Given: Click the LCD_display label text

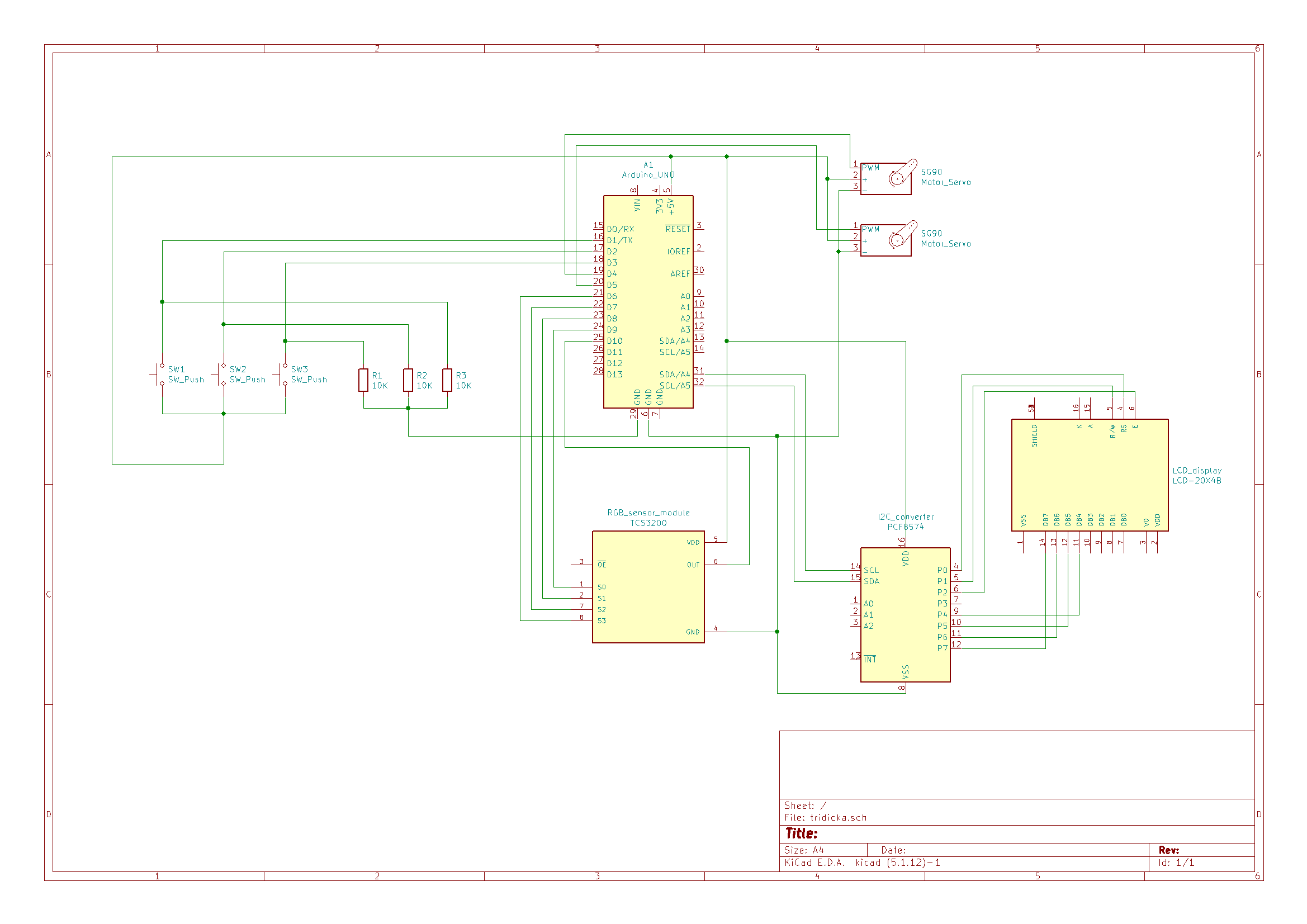Looking at the screenshot, I should pyautogui.click(x=1196, y=471).
